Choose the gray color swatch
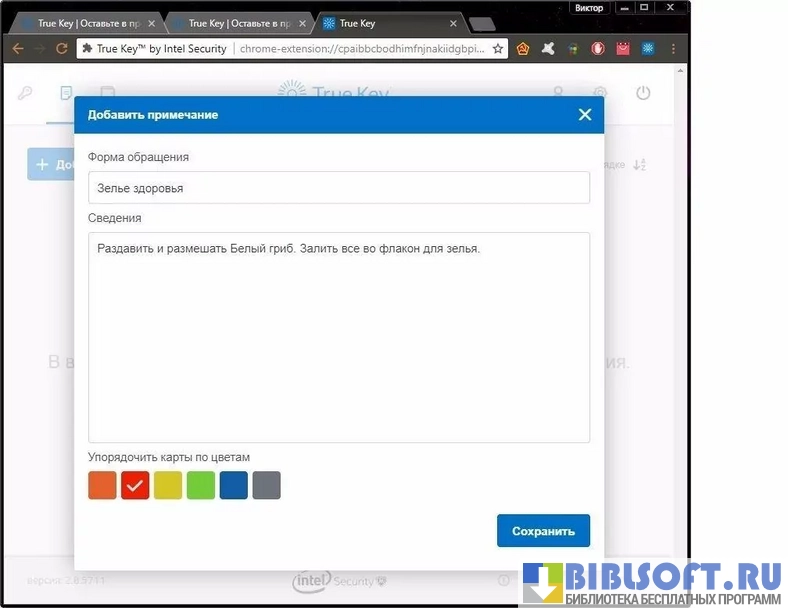Image resolution: width=788 pixels, height=608 pixels. coord(267,485)
